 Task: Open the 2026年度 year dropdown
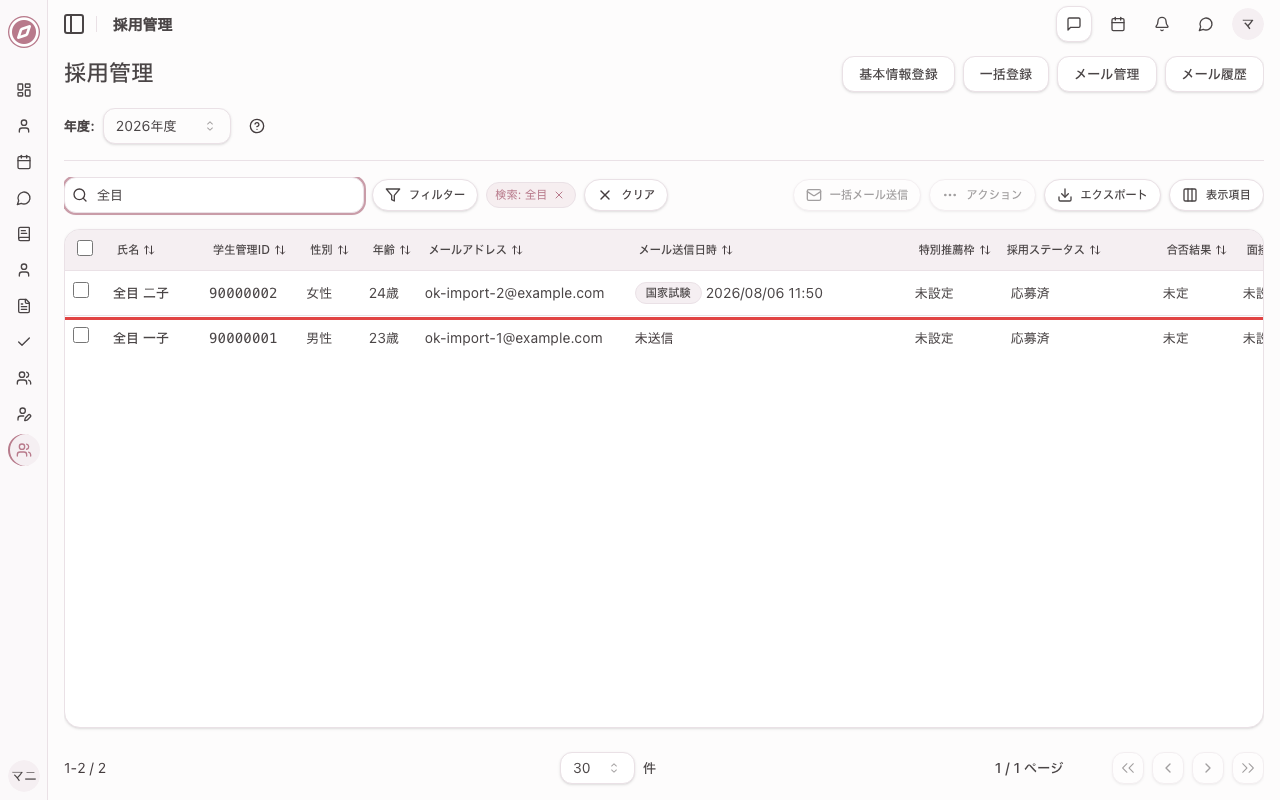[167, 126]
